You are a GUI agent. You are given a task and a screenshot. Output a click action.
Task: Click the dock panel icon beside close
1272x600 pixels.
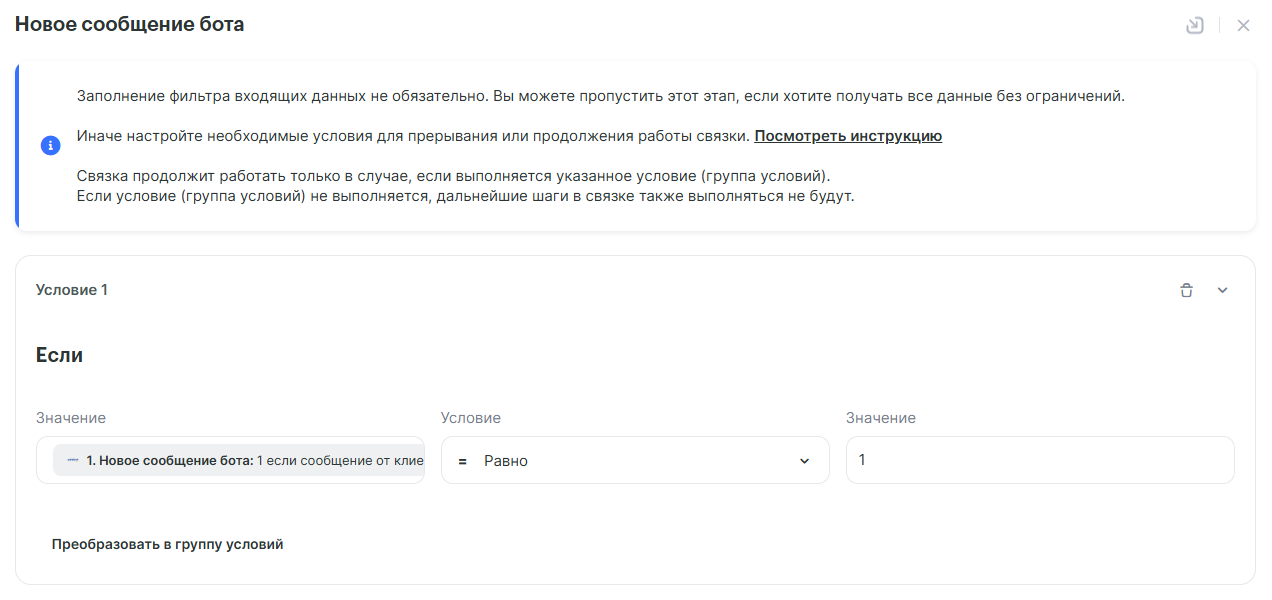tap(1194, 25)
